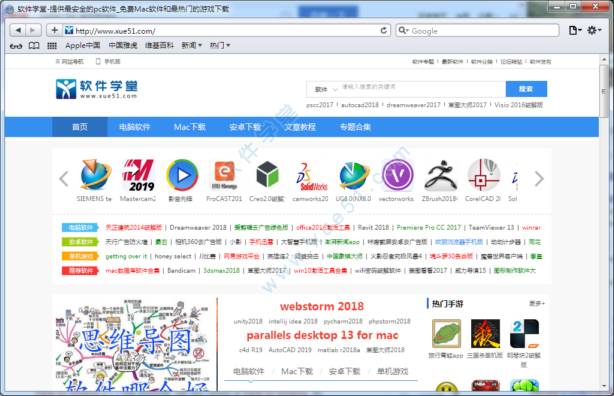Open the dreamweaver2017 hot search link

[413, 105]
